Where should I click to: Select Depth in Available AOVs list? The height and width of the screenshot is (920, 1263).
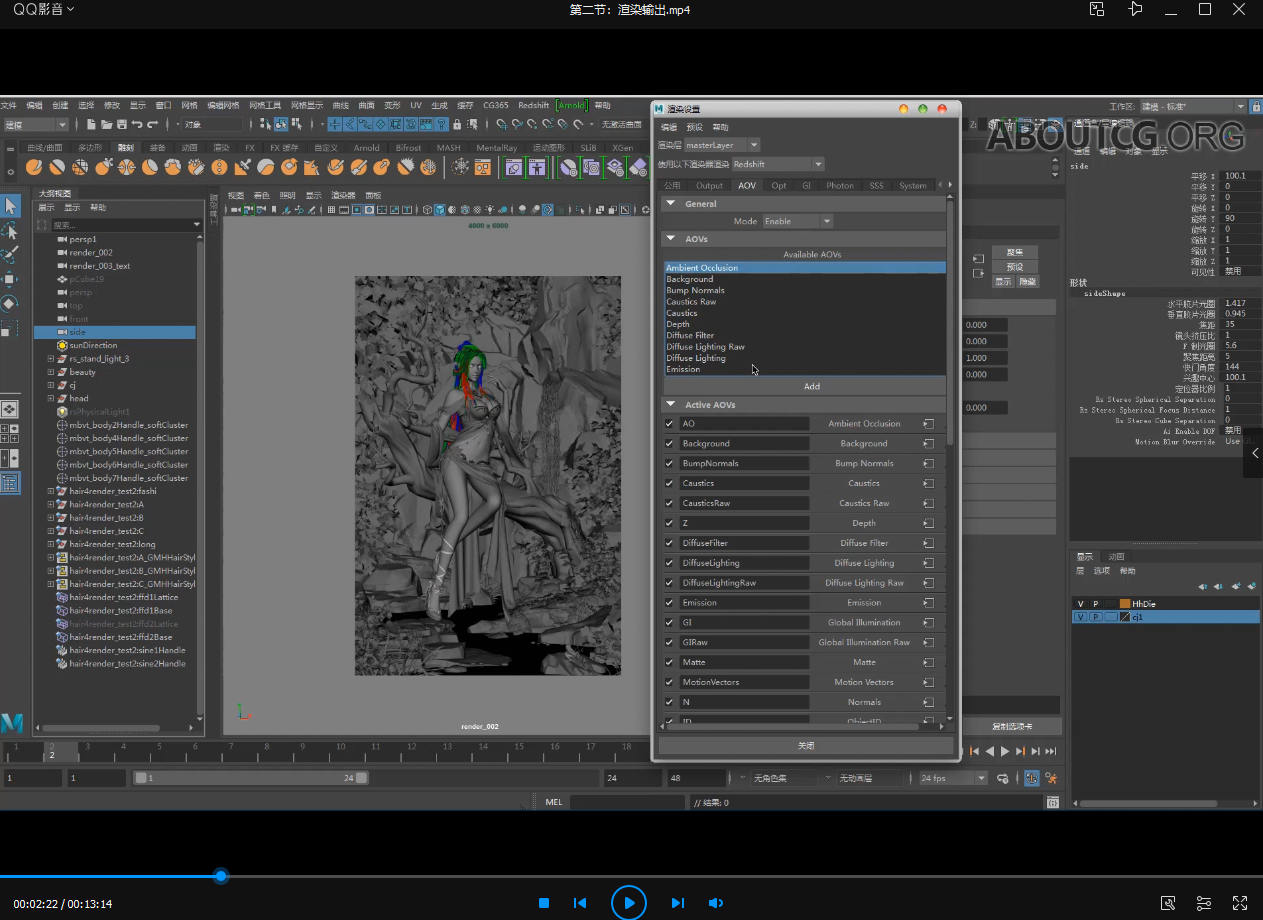click(678, 324)
